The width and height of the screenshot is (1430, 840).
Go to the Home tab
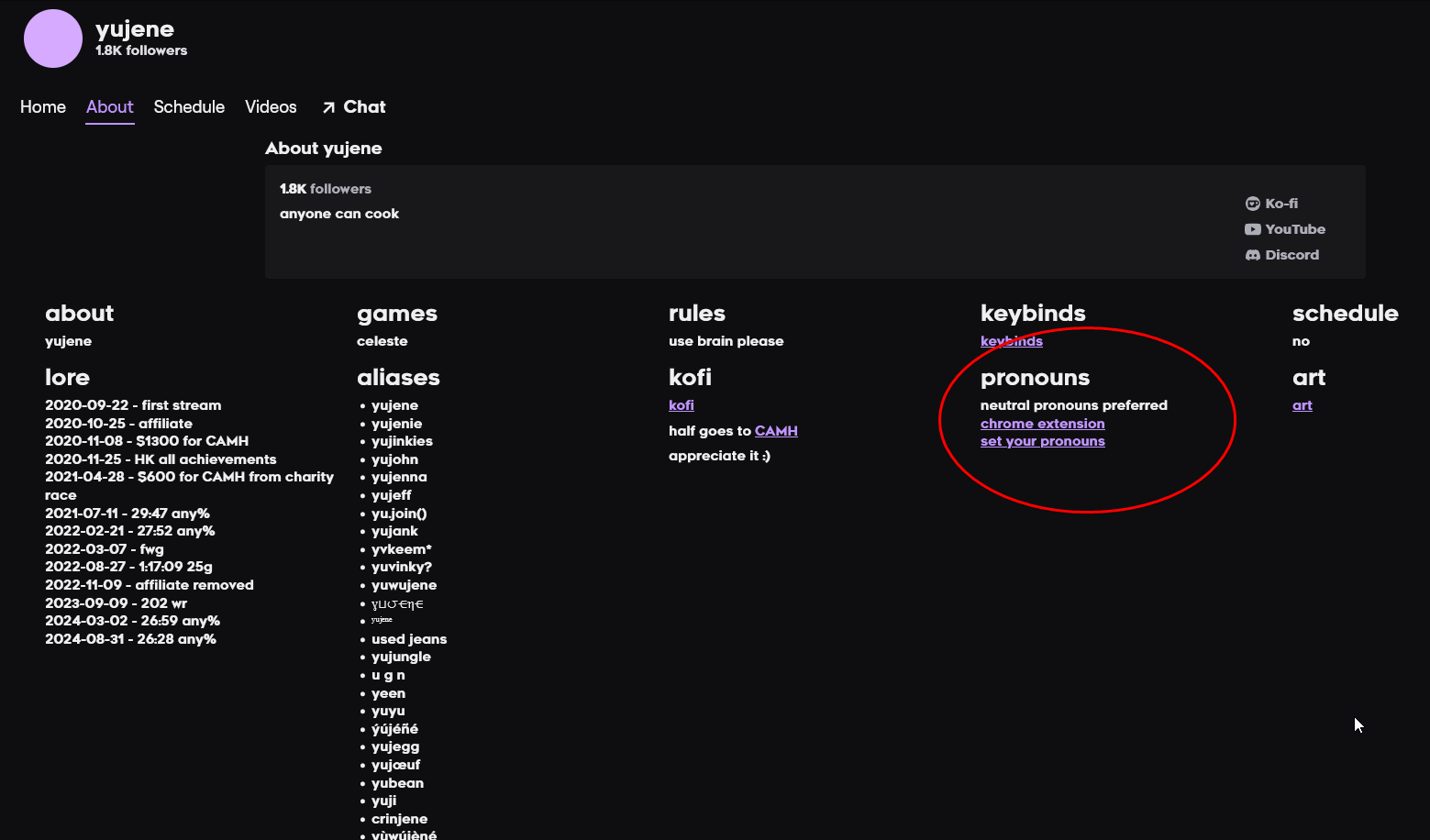[43, 107]
